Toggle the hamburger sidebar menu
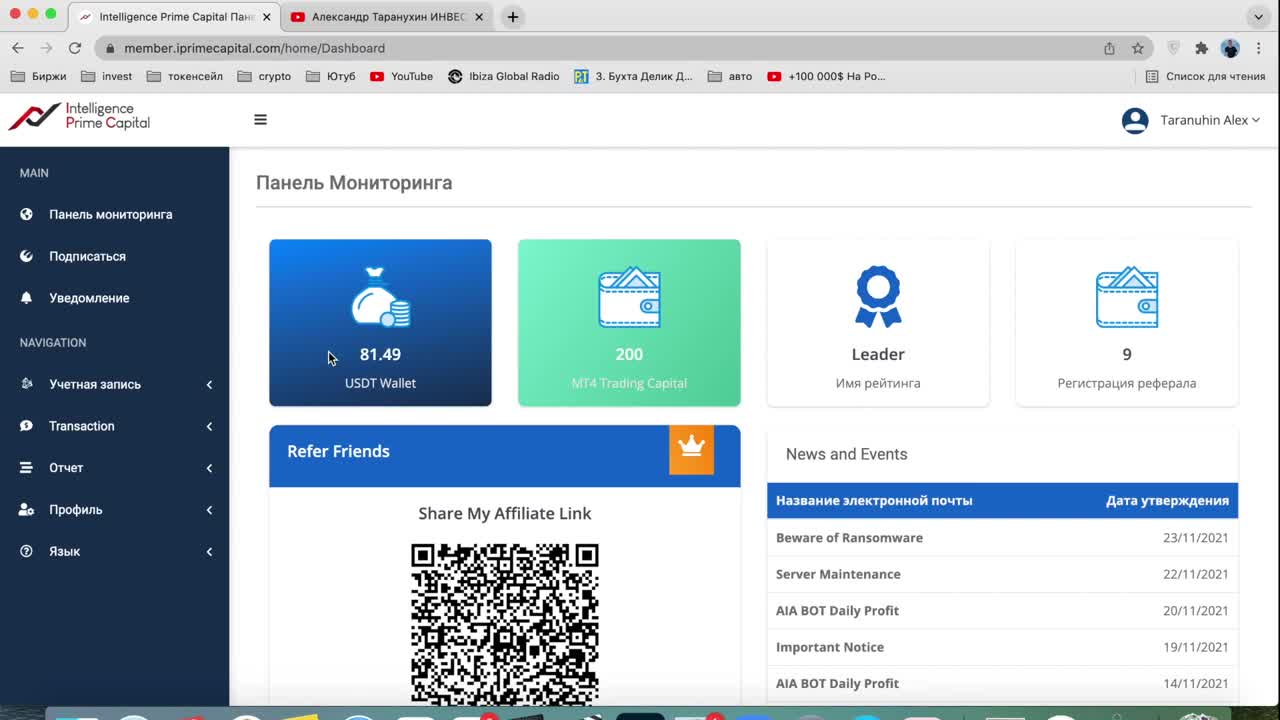The height and width of the screenshot is (720, 1280). tap(260, 120)
